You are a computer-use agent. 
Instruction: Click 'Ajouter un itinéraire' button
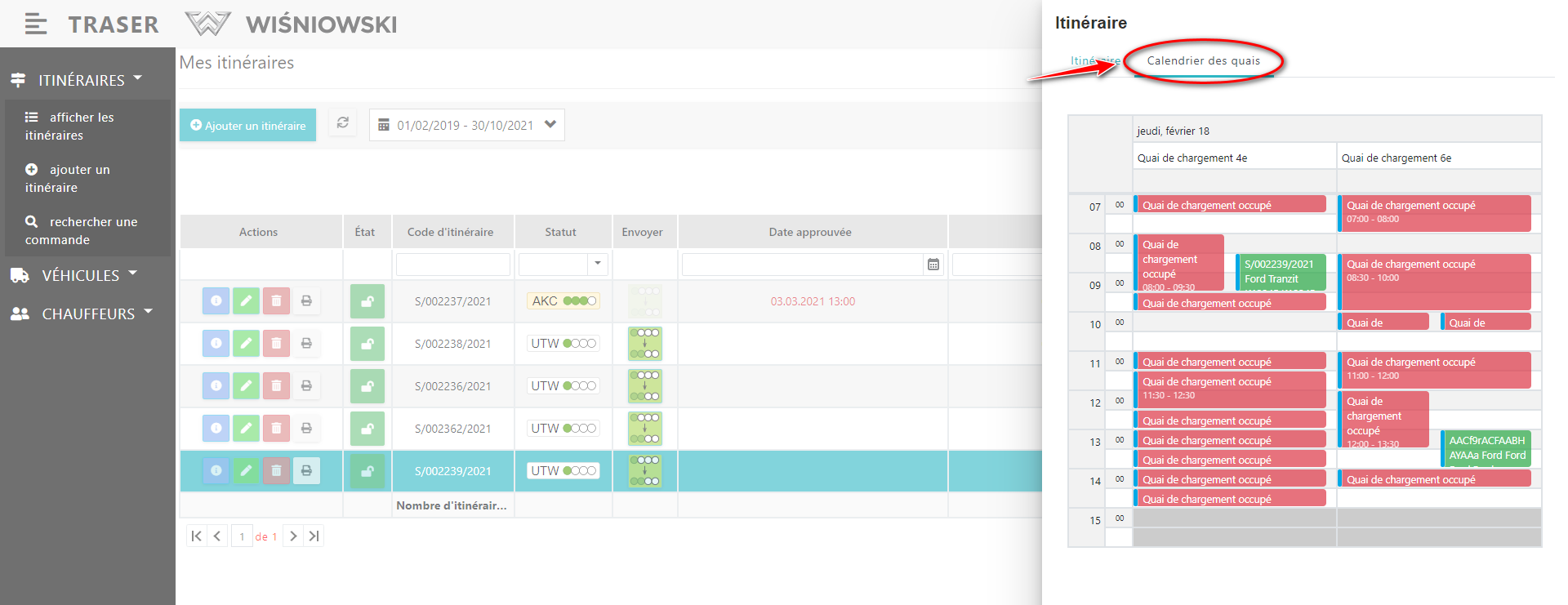(x=247, y=126)
